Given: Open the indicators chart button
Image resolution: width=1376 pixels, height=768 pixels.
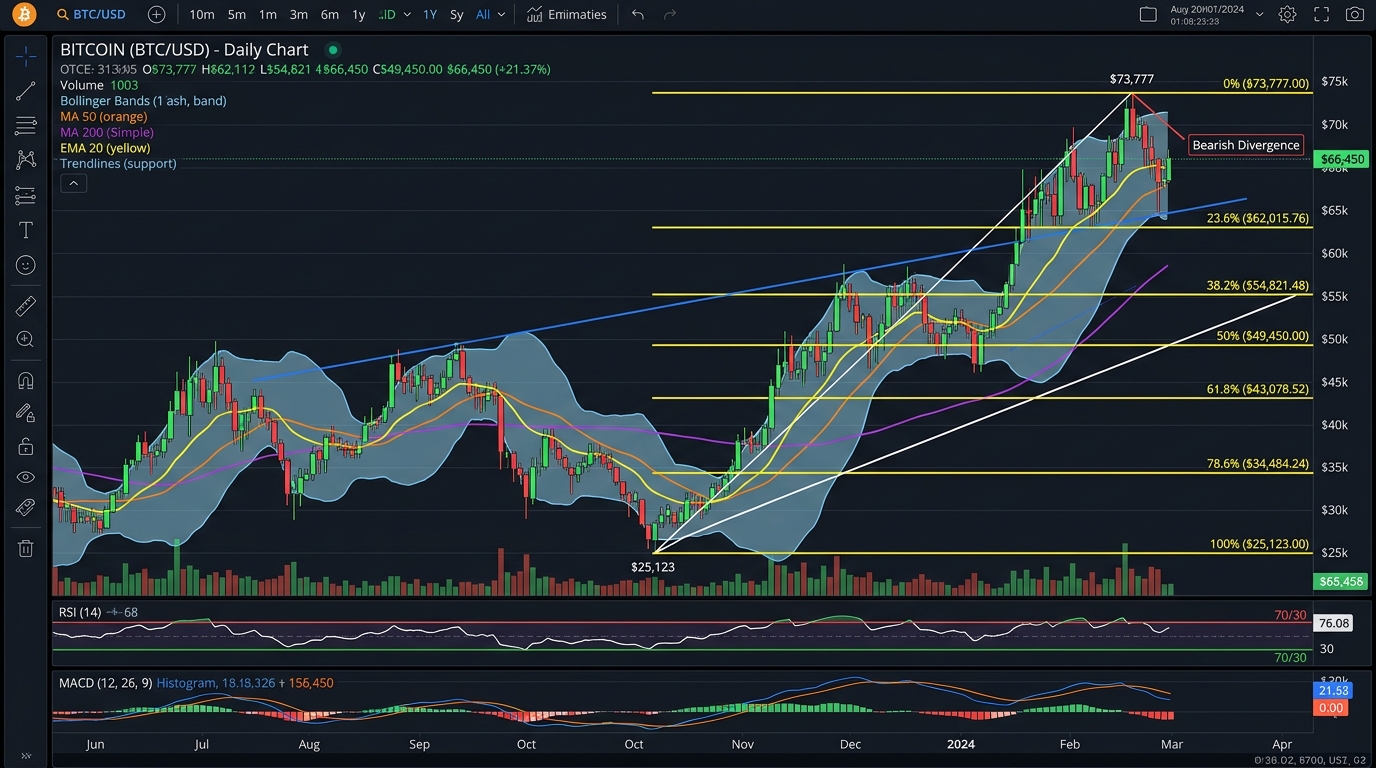Looking at the screenshot, I should [x=566, y=14].
